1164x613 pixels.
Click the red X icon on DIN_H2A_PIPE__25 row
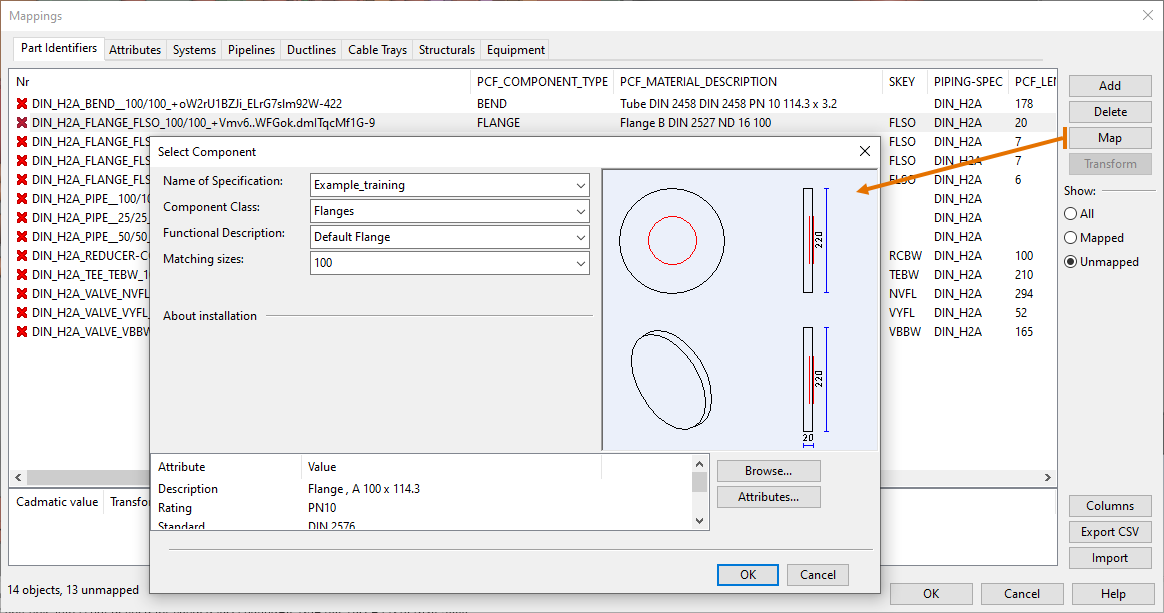tap(22, 218)
